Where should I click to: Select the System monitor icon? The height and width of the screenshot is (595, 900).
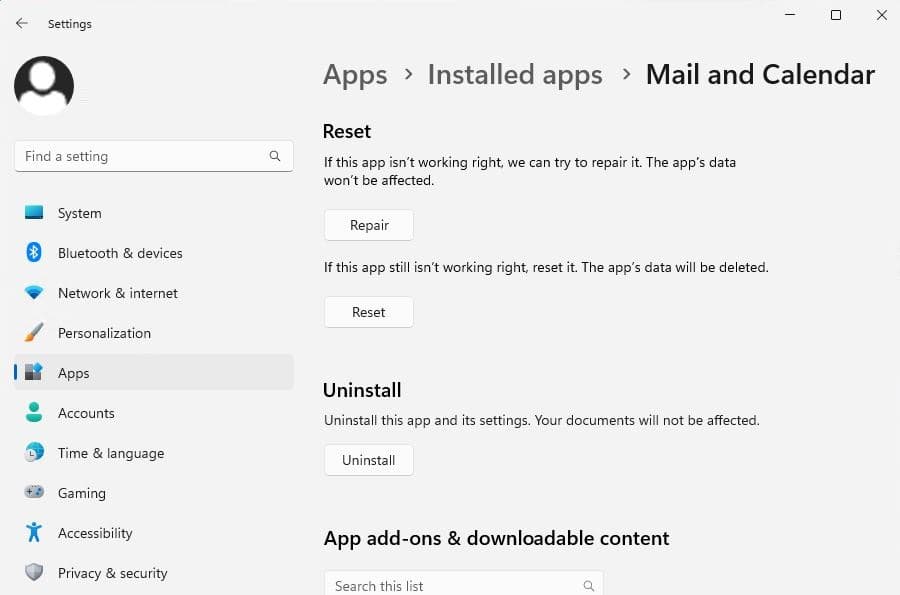tap(34, 213)
